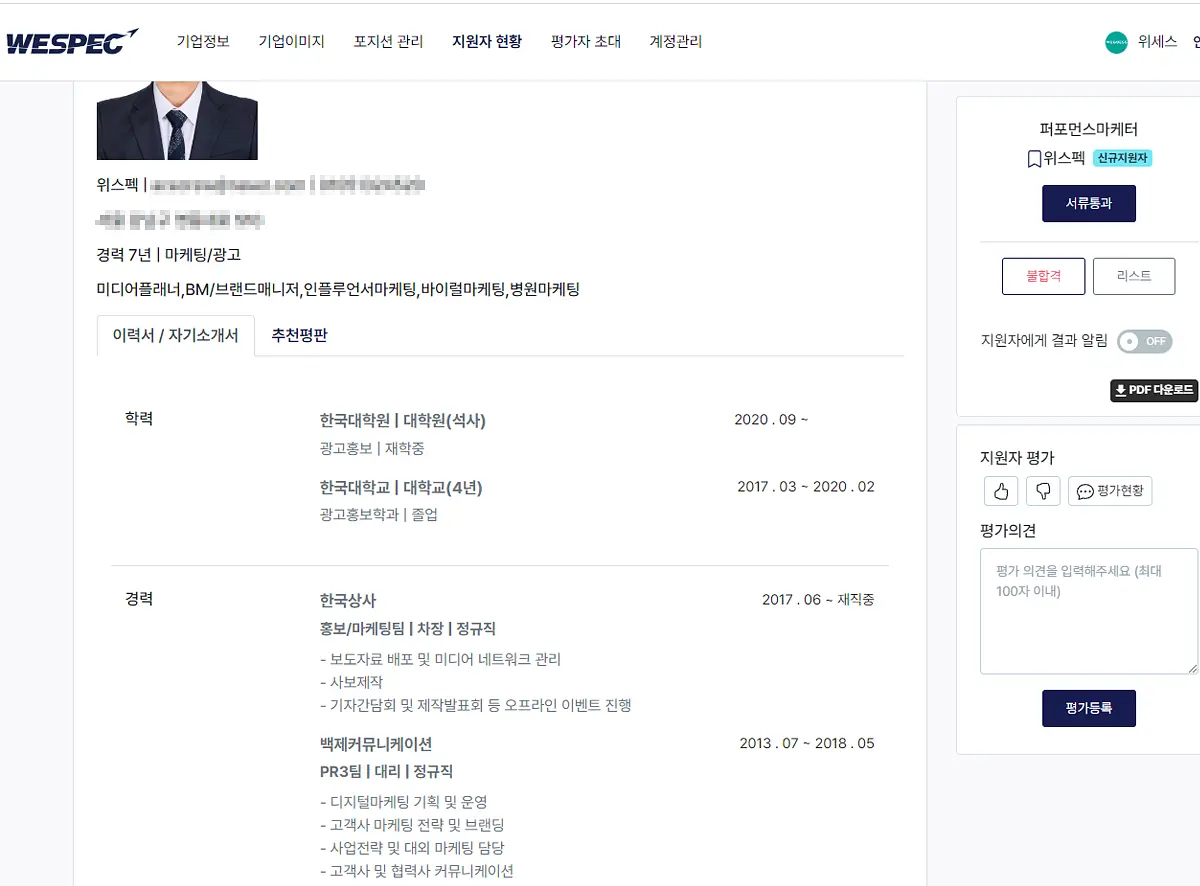
Task: Switch to the 추천평판 tab
Action: [x=300, y=336]
